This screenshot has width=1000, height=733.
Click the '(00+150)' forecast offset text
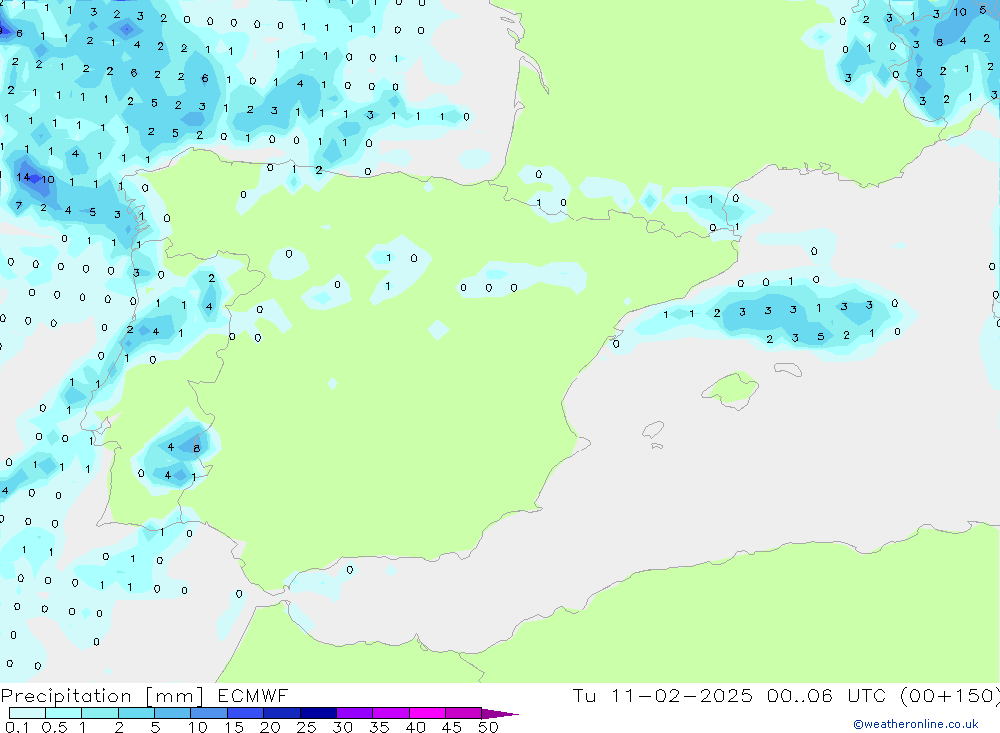point(950,696)
